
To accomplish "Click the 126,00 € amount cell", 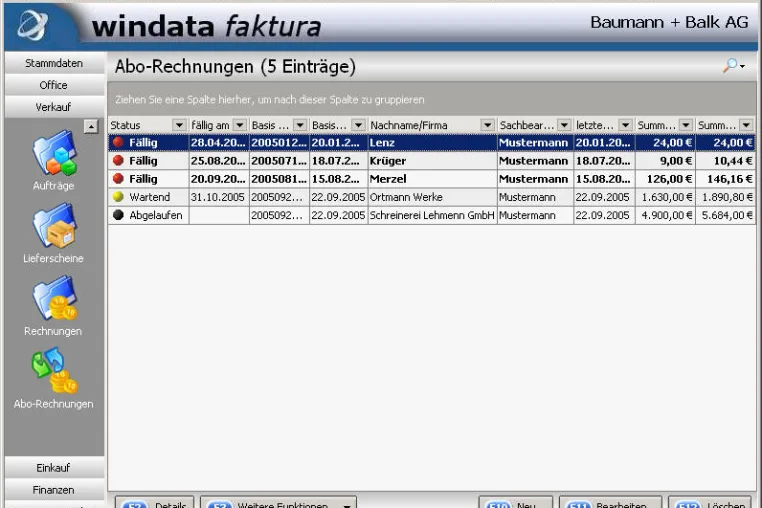I will pos(665,178).
